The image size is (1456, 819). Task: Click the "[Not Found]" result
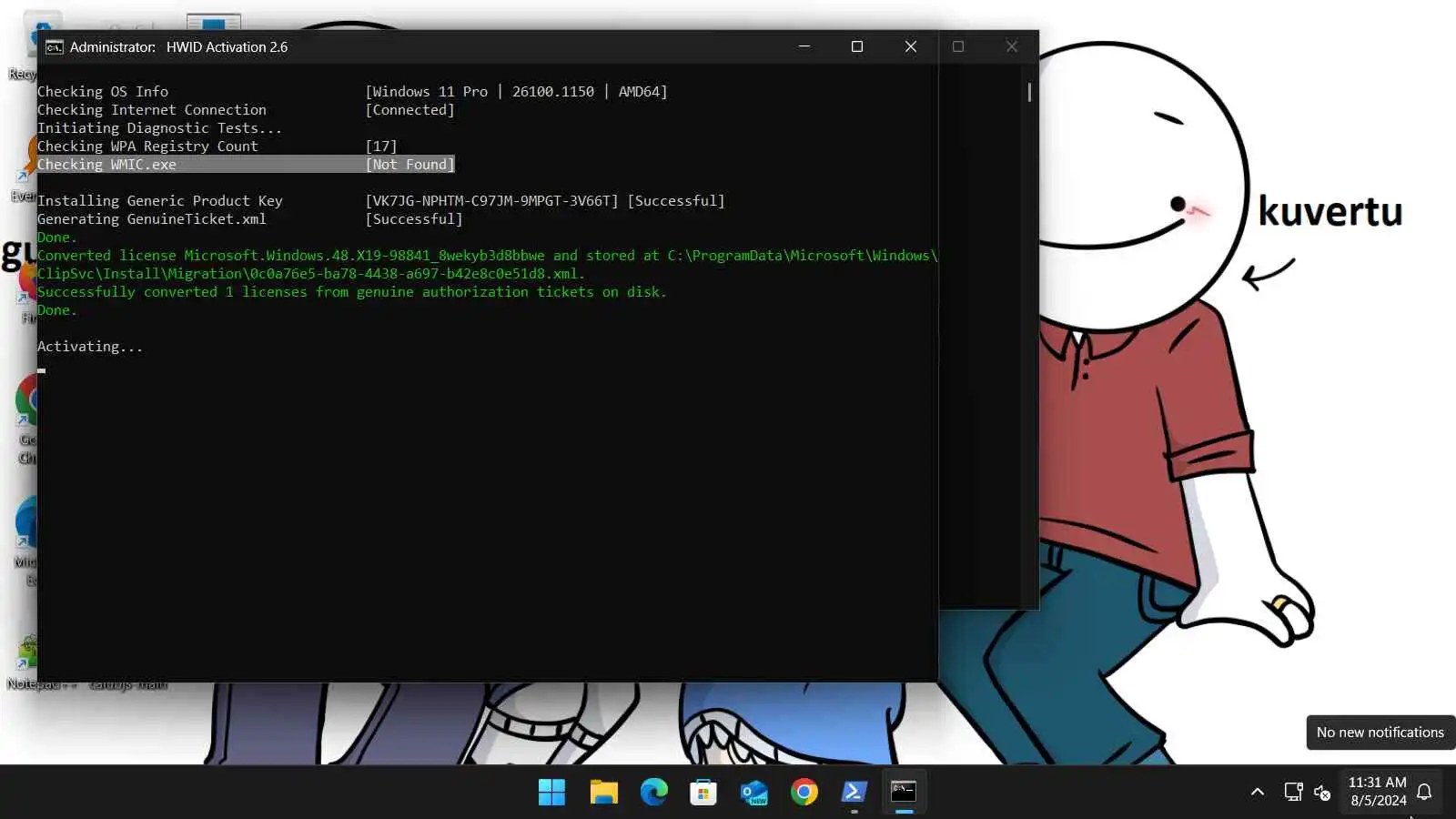click(x=409, y=165)
